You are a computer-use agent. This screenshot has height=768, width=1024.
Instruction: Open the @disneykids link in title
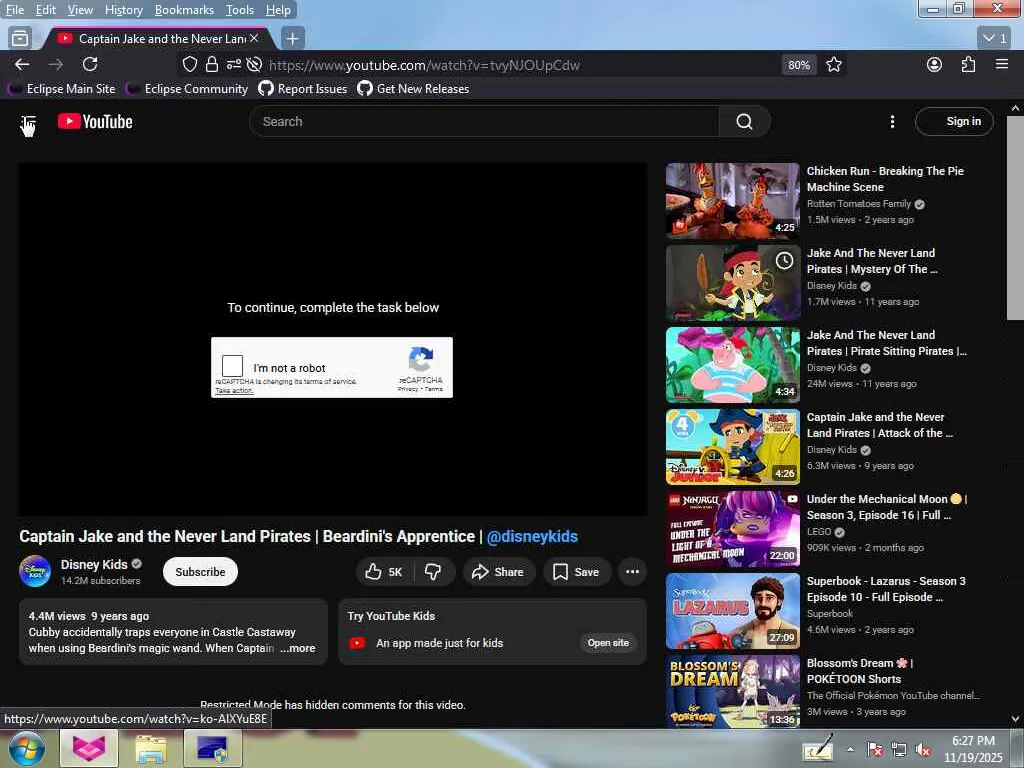point(532,536)
